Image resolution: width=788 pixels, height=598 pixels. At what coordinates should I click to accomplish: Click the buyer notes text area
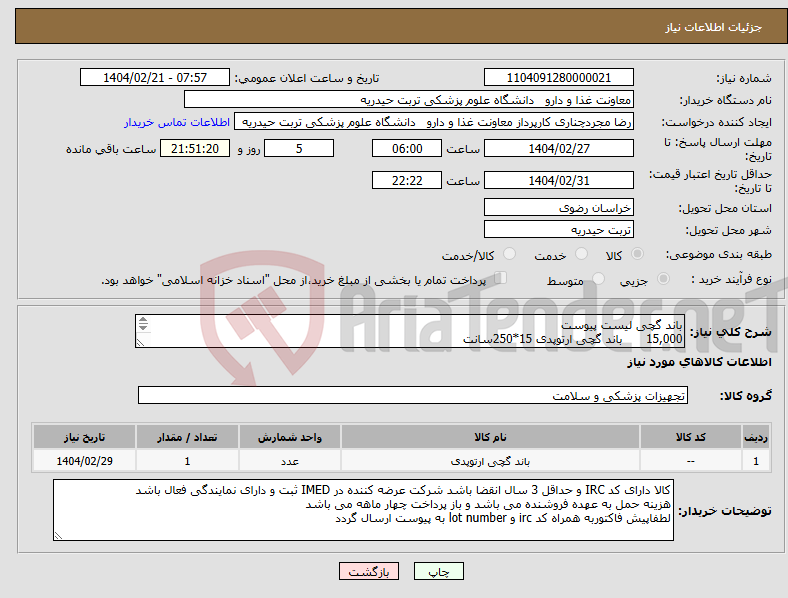[363, 510]
